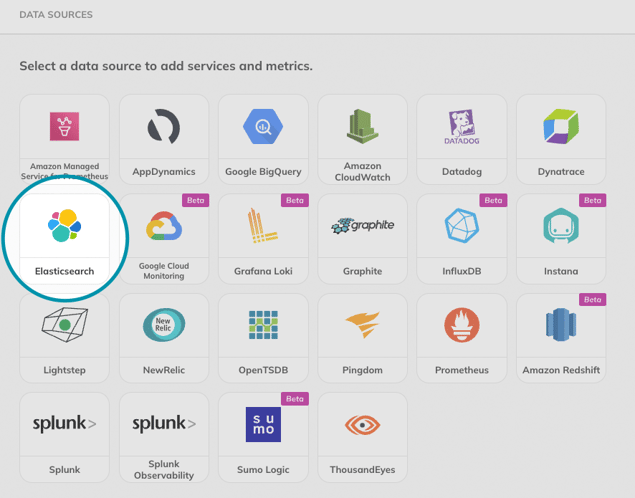Click the Beta badge on Instana
635x498 pixels.
point(592,200)
